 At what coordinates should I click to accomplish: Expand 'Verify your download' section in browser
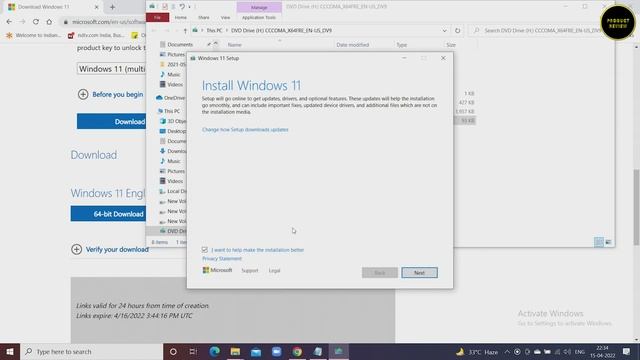coord(110,249)
